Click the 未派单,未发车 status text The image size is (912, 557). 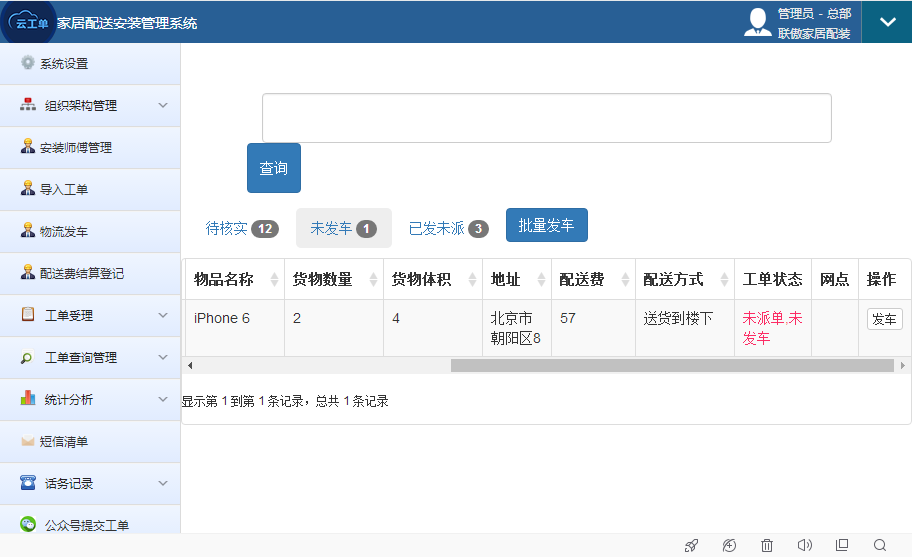pos(772,328)
